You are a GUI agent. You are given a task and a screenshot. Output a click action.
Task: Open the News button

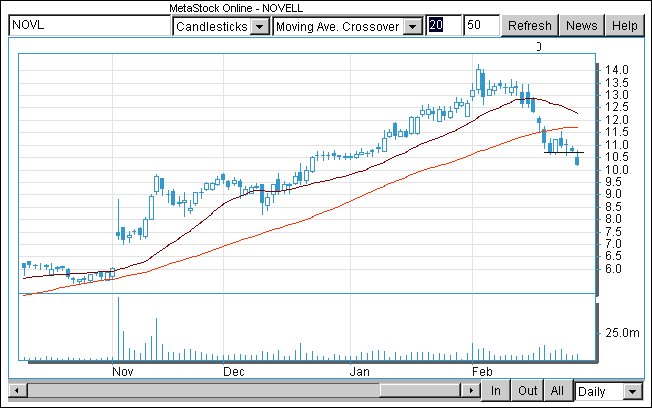(x=582, y=26)
